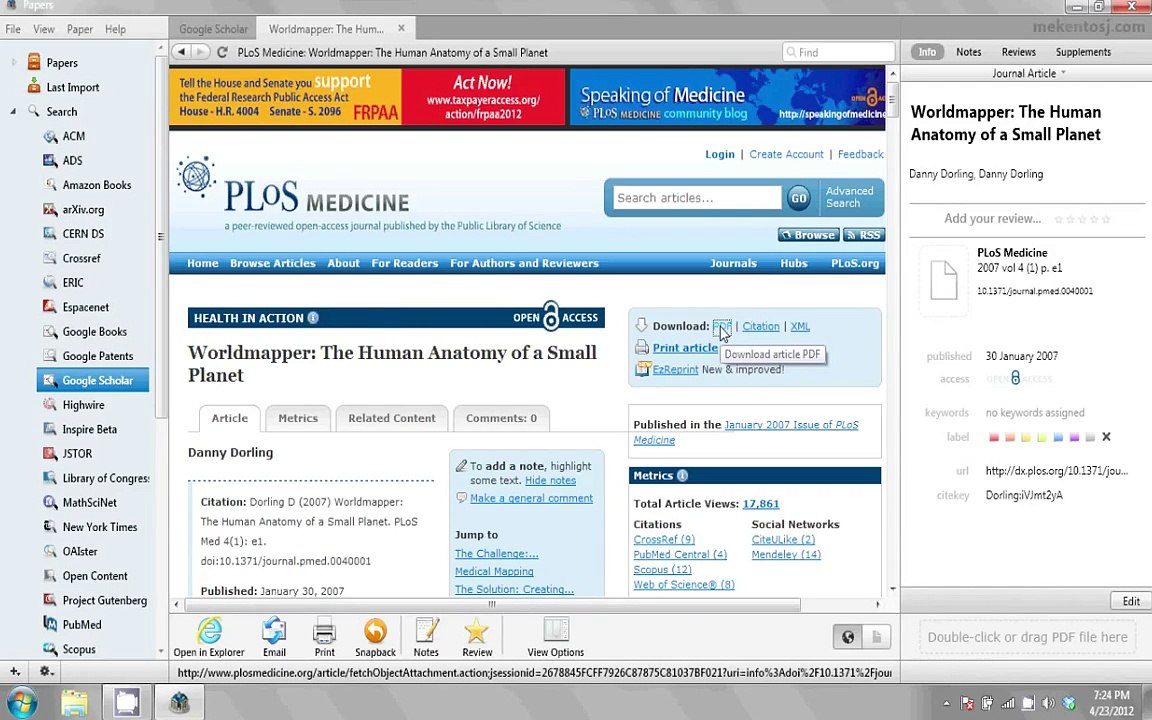Open the Related Content tab
The image size is (1152, 720).
click(392, 418)
